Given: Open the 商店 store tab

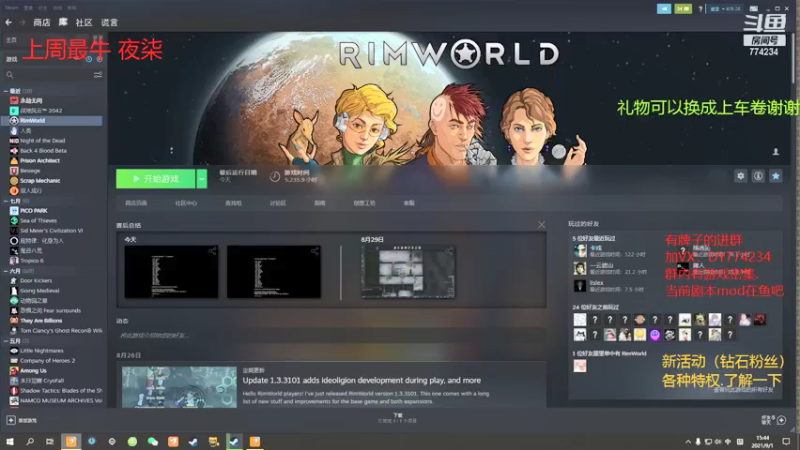Looking at the screenshot, I should (42, 22).
